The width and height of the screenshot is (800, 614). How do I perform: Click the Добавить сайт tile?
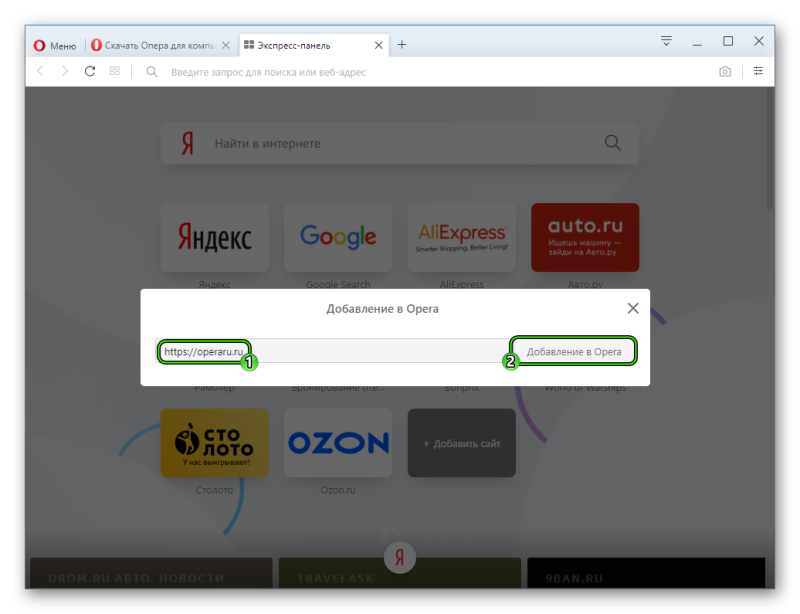click(462, 443)
